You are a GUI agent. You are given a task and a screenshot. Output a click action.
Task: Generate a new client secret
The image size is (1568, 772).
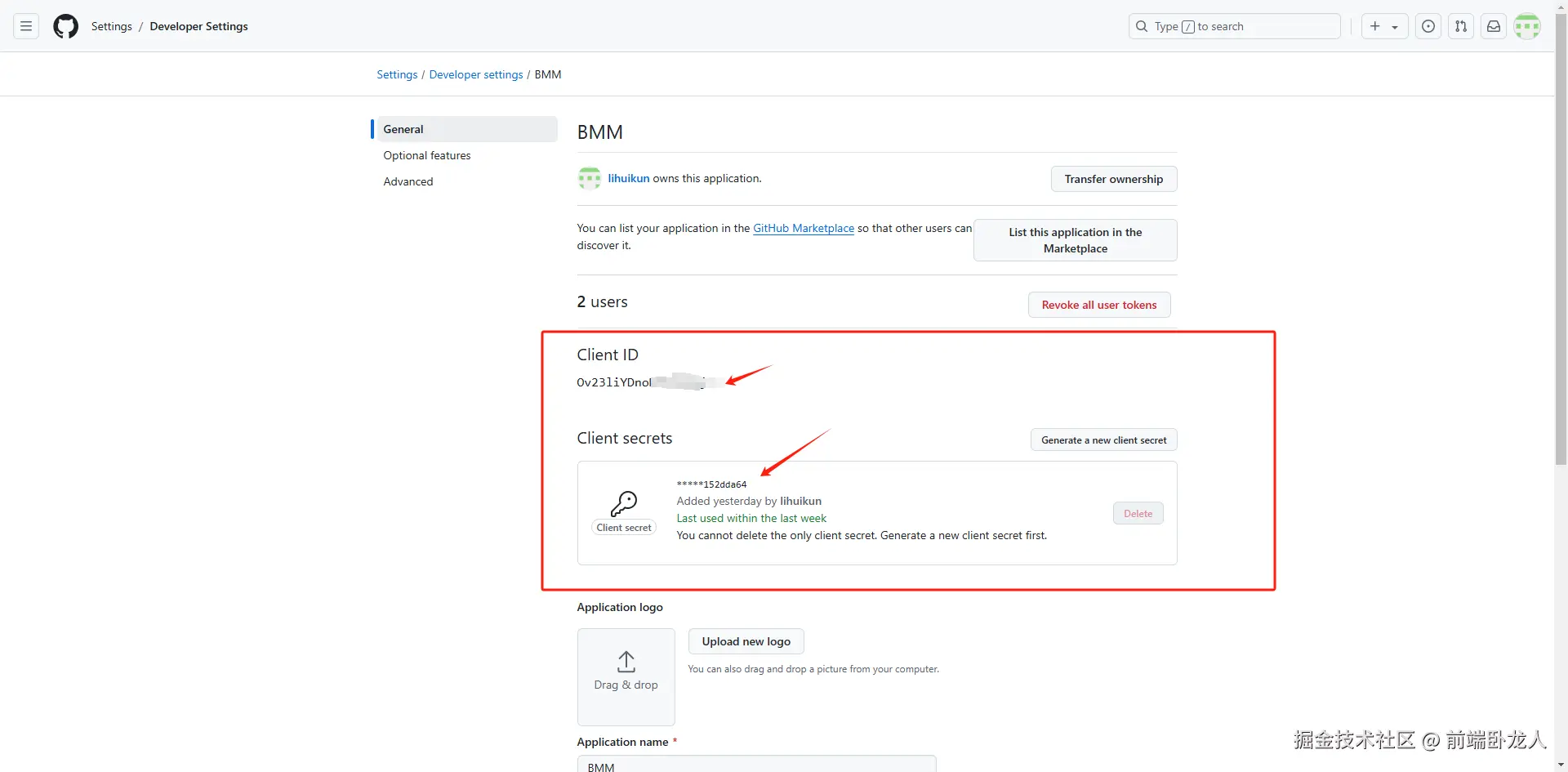point(1103,440)
